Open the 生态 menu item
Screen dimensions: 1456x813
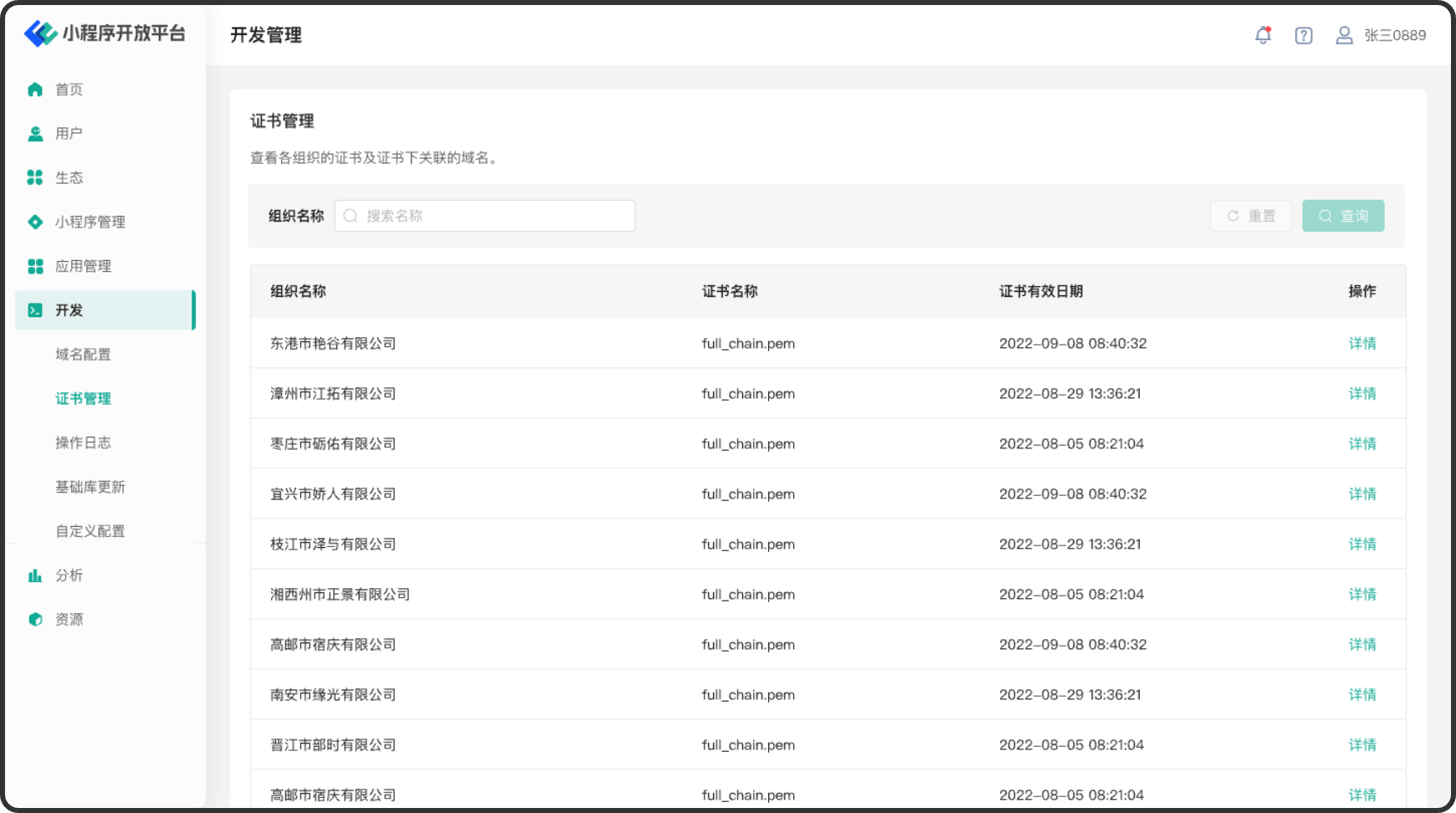(x=69, y=177)
